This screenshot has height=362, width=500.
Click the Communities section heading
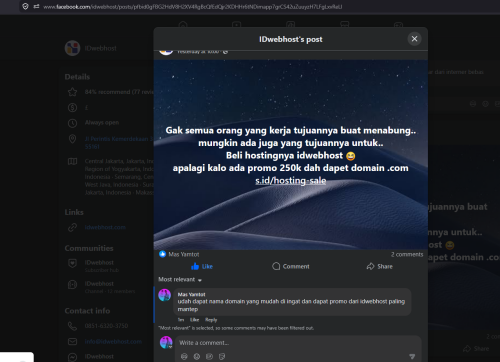[89, 248]
